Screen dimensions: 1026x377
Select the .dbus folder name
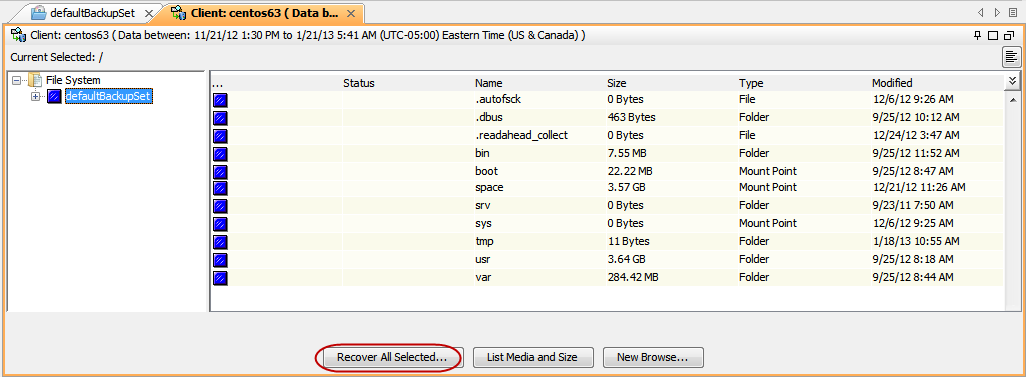tap(489, 117)
